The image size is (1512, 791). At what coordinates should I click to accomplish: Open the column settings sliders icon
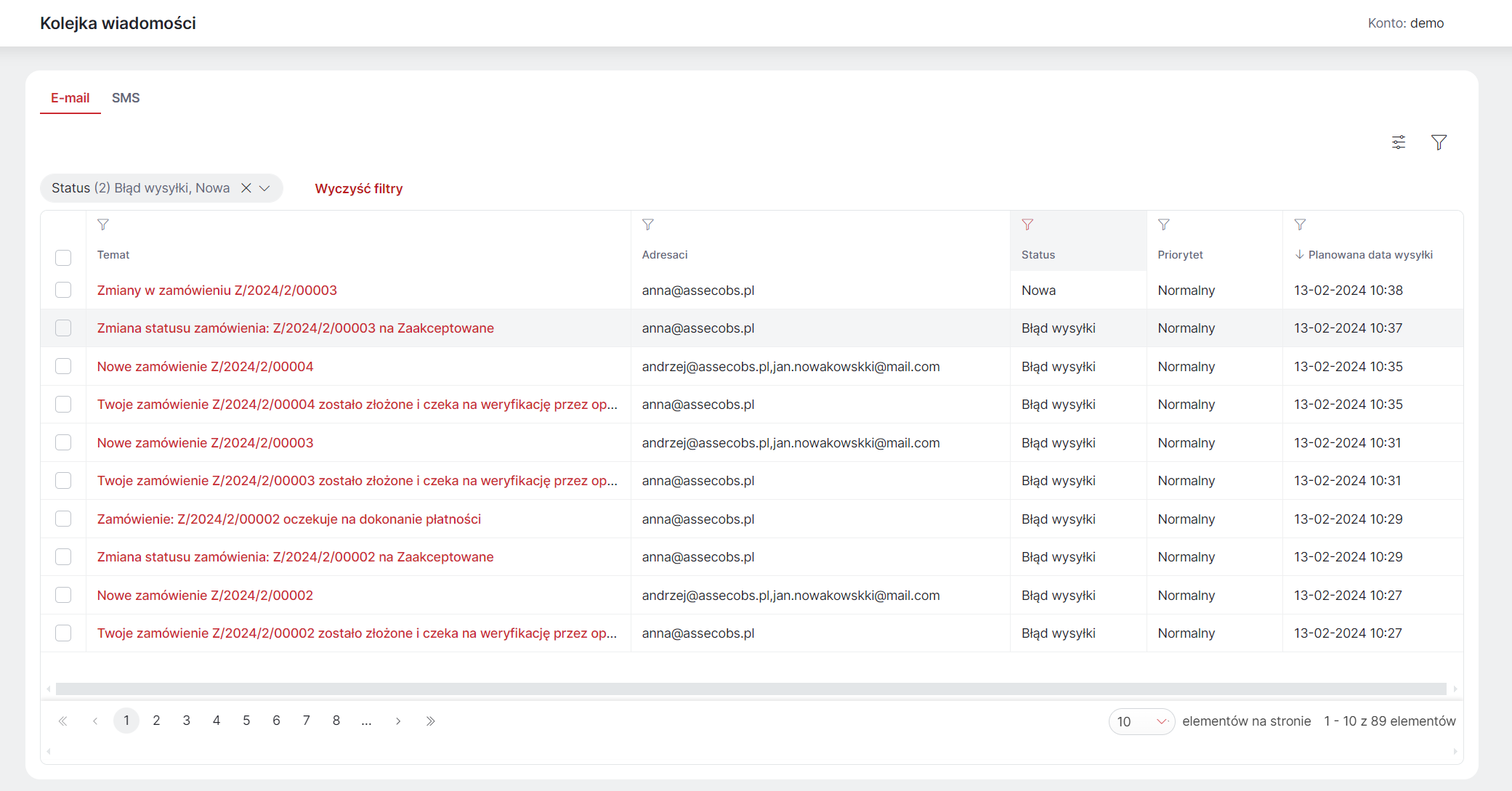1399,142
